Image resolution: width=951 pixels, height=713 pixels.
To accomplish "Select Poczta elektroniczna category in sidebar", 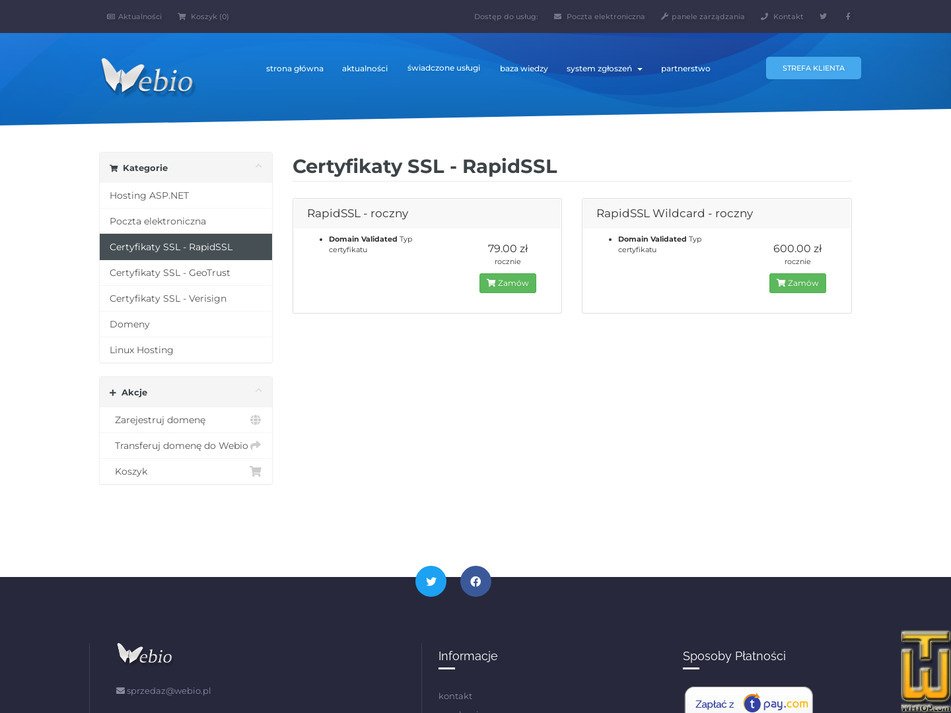I will coord(186,221).
